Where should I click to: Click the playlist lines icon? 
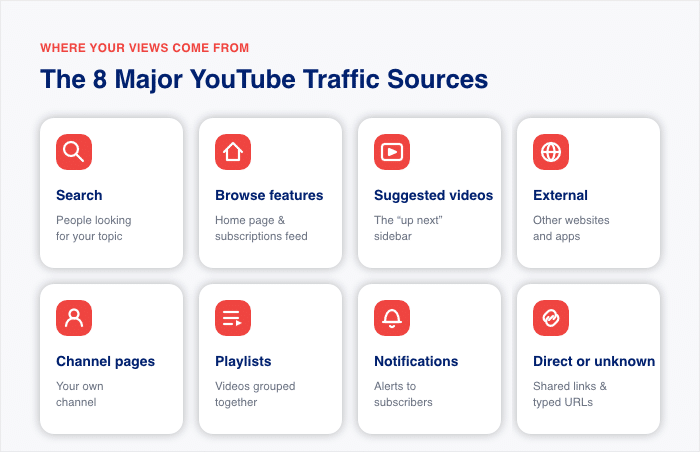click(x=233, y=318)
